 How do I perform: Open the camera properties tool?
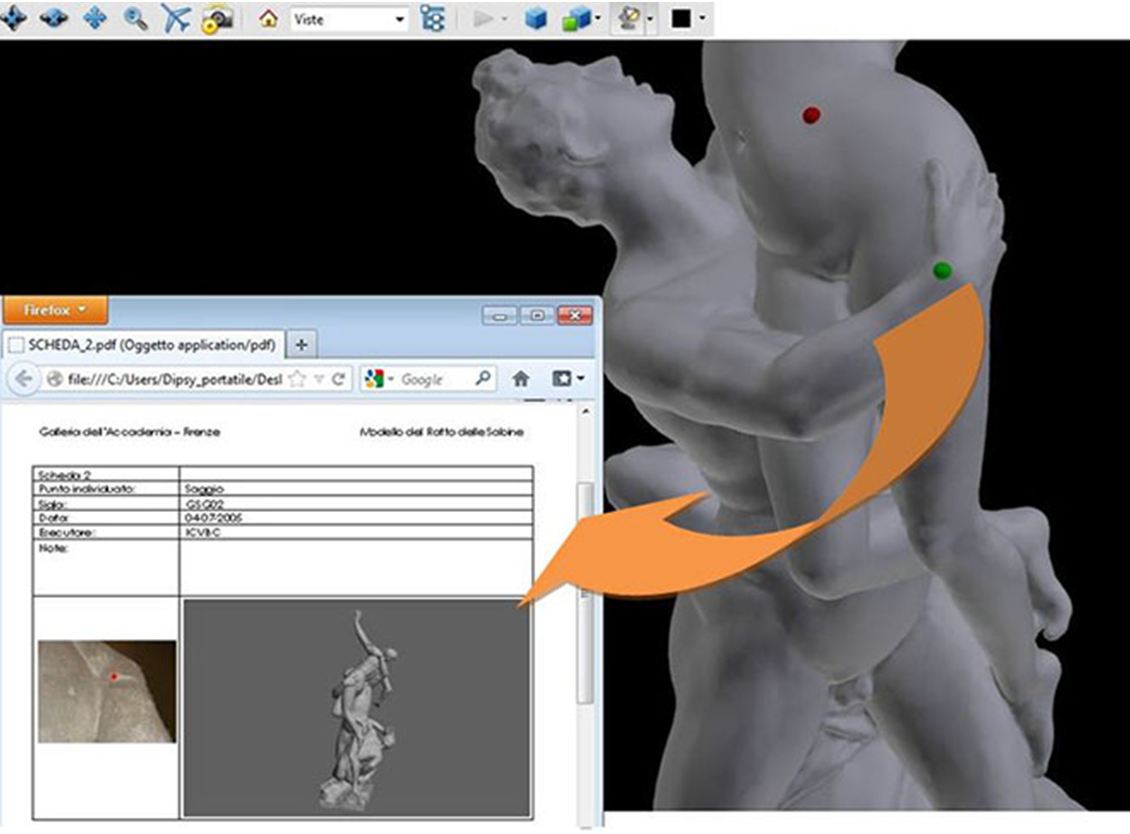pos(216,19)
